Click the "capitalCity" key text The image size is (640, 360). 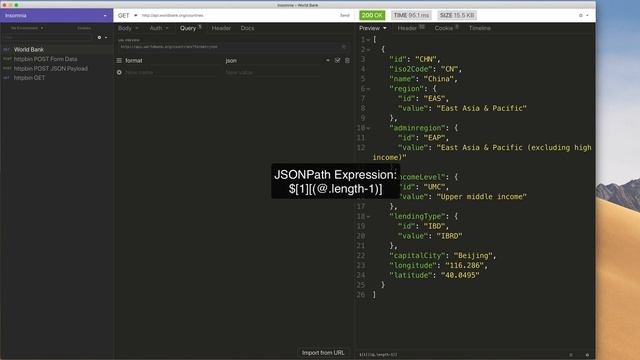(417, 256)
